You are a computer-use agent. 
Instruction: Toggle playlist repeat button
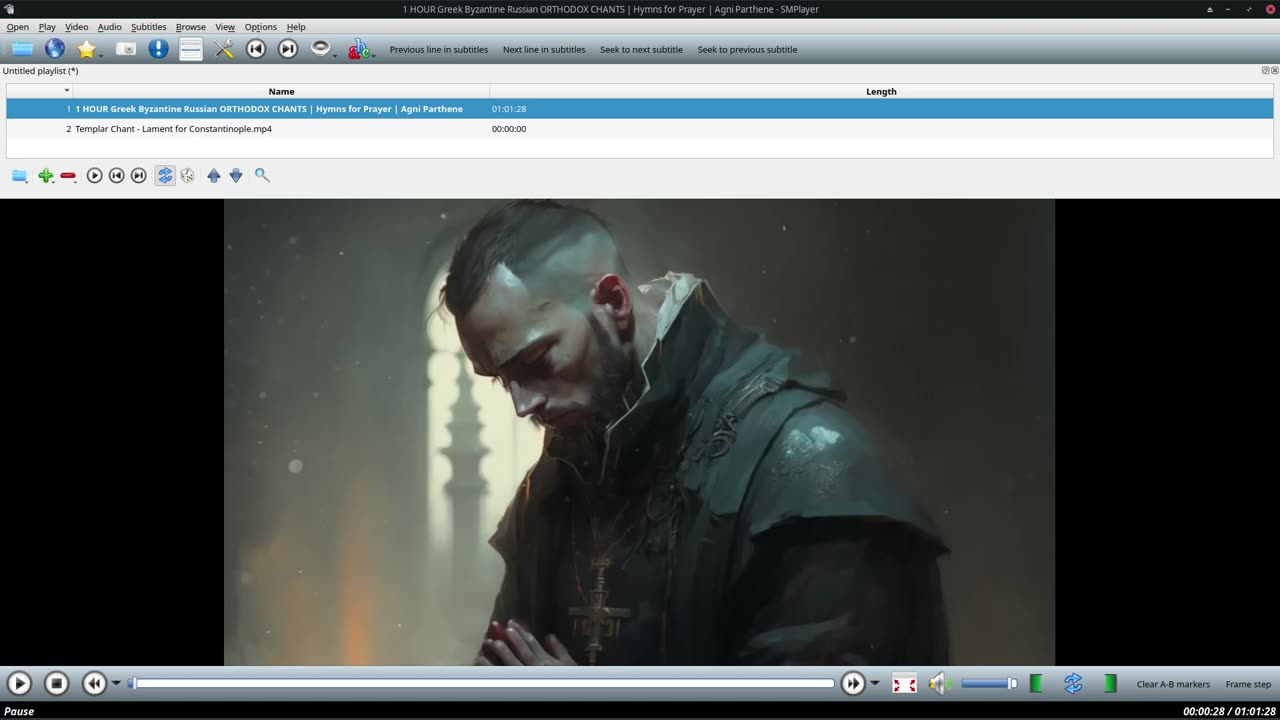point(165,176)
